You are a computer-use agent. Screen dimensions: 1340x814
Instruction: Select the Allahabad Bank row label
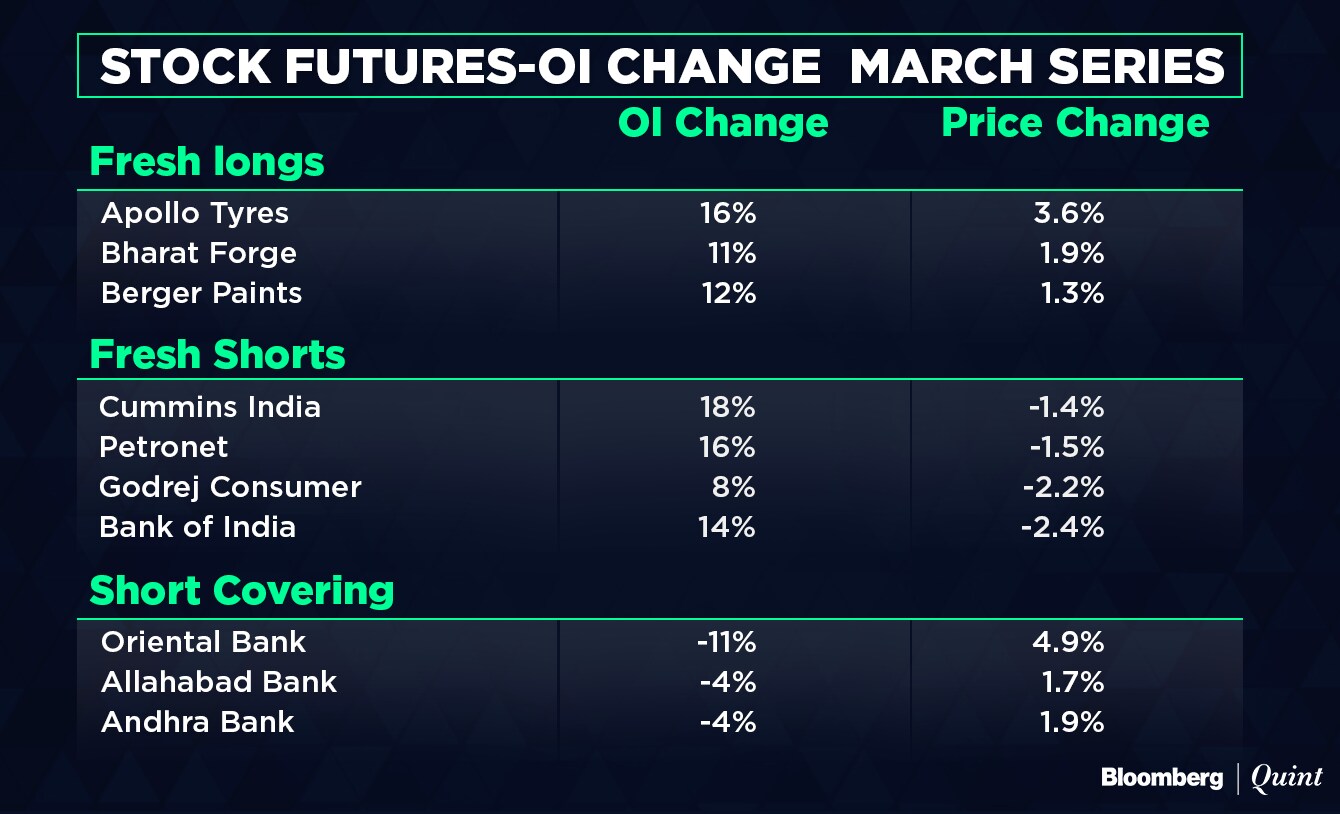tap(219, 682)
